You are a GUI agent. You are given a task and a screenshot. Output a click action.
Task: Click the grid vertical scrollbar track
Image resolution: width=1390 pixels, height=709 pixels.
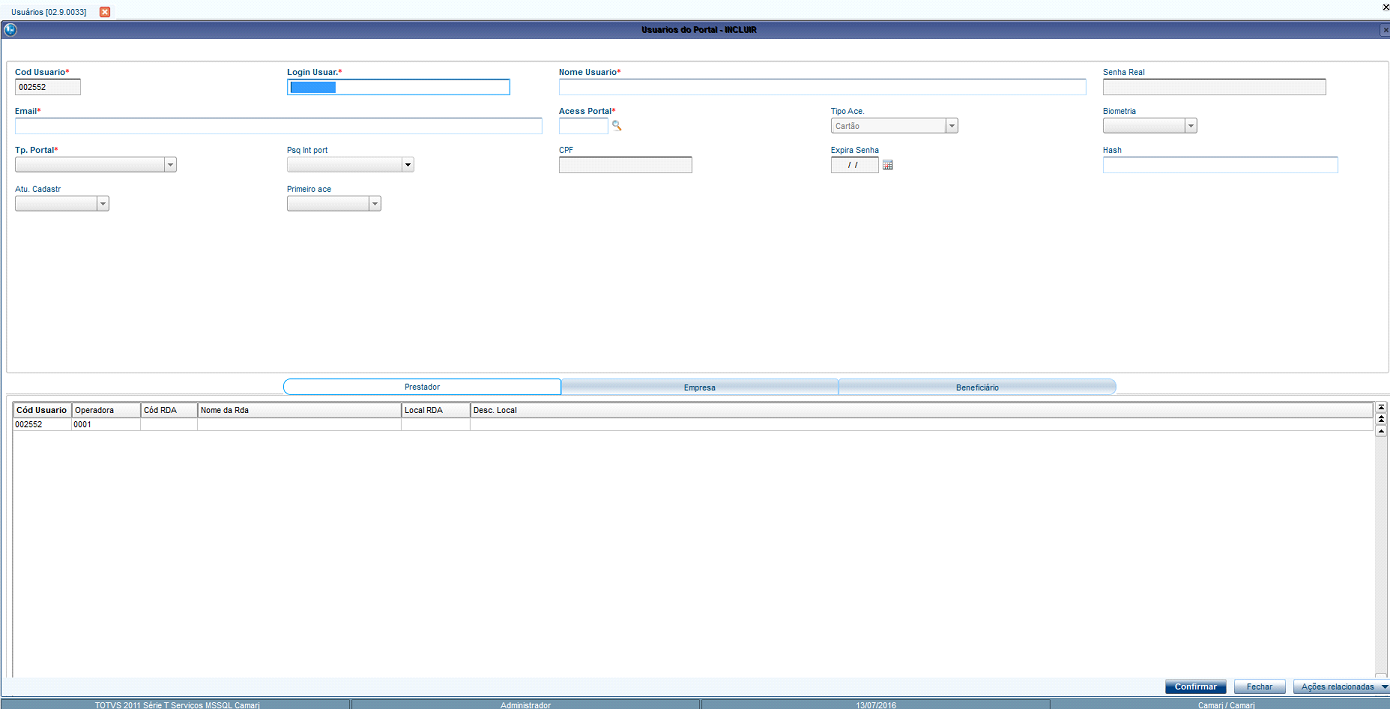point(1381,555)
